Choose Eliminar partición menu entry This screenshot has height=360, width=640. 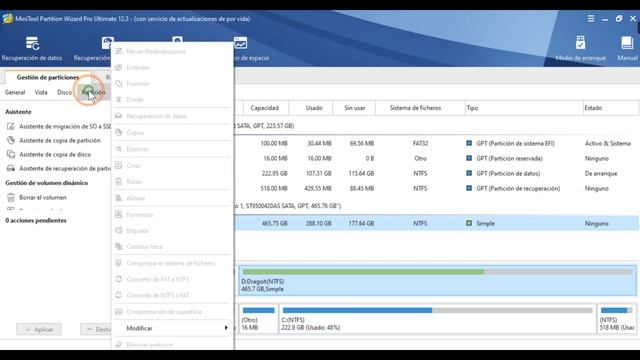click(172, 345)
